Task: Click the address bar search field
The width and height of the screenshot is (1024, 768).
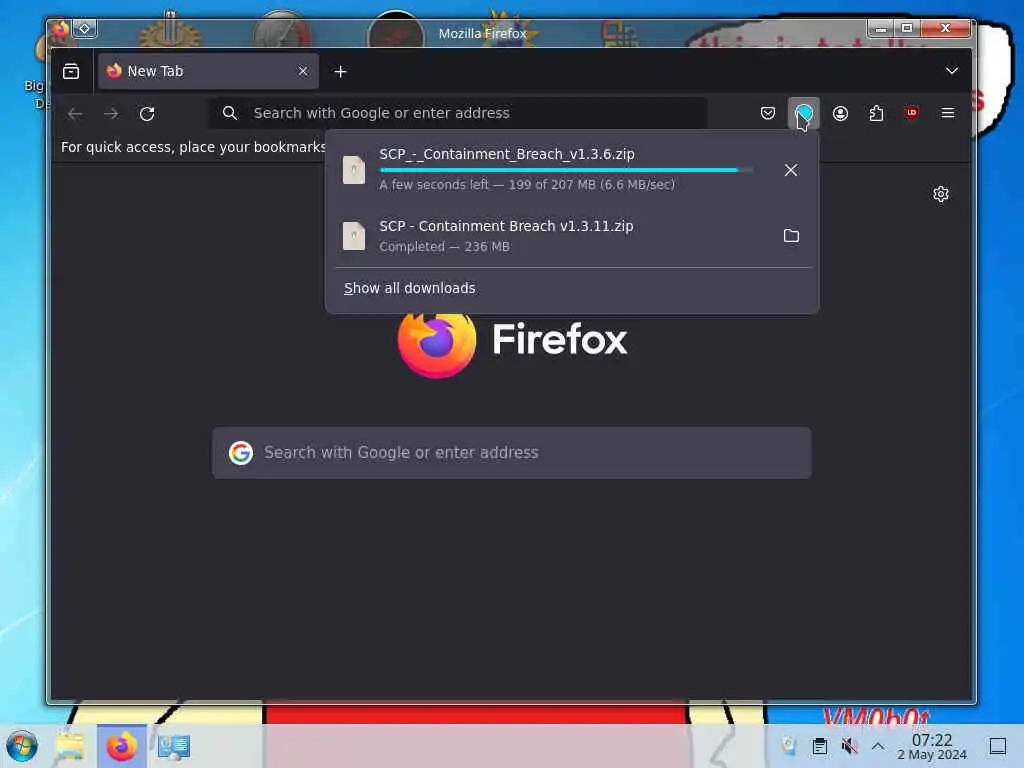Action: [458, 113]
